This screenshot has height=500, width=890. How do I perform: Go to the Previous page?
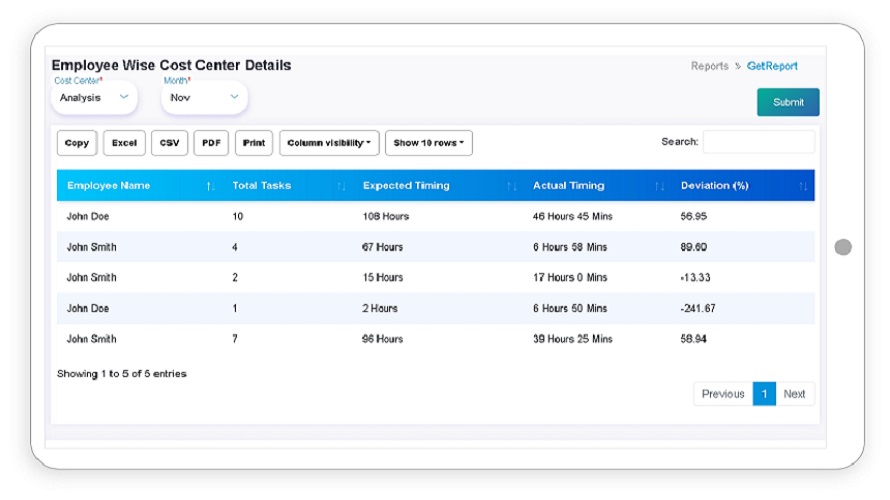(x=723, y=394)
